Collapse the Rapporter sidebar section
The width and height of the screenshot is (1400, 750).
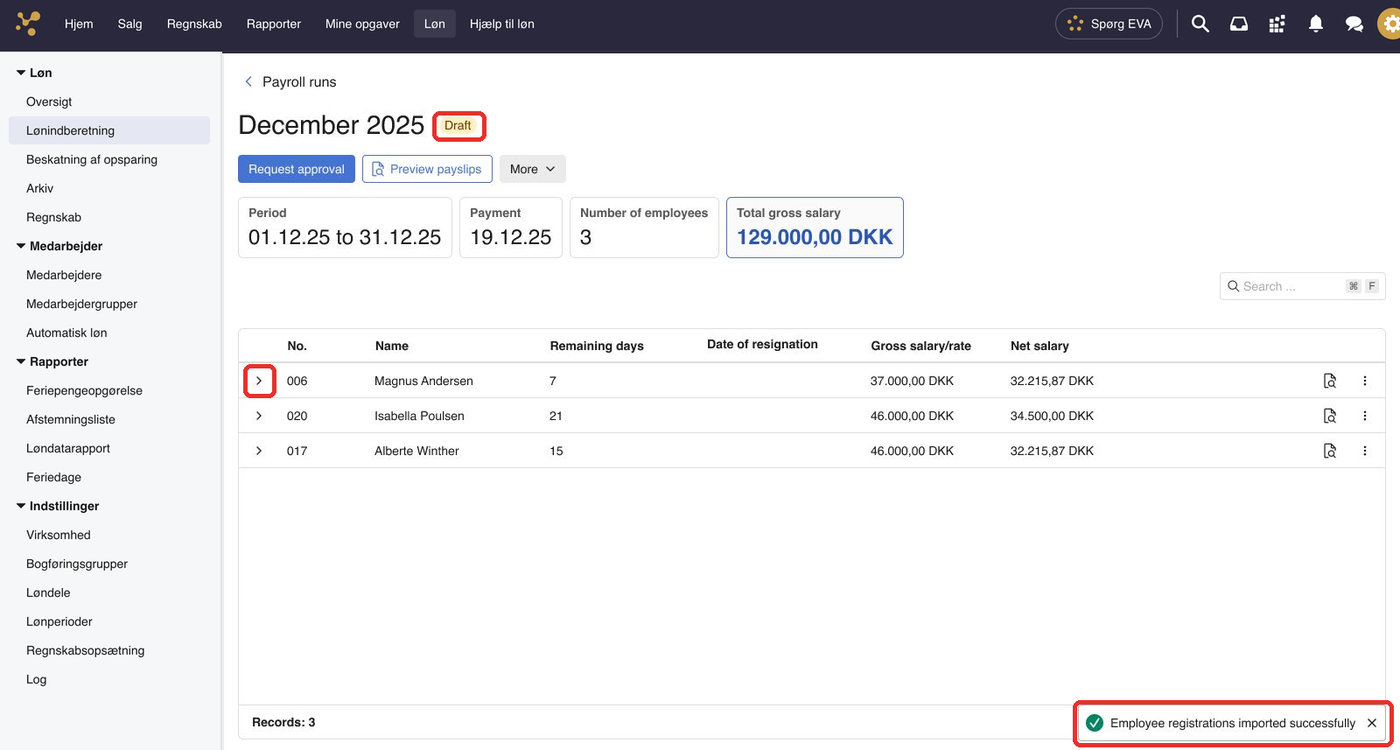tap(21, 362)
